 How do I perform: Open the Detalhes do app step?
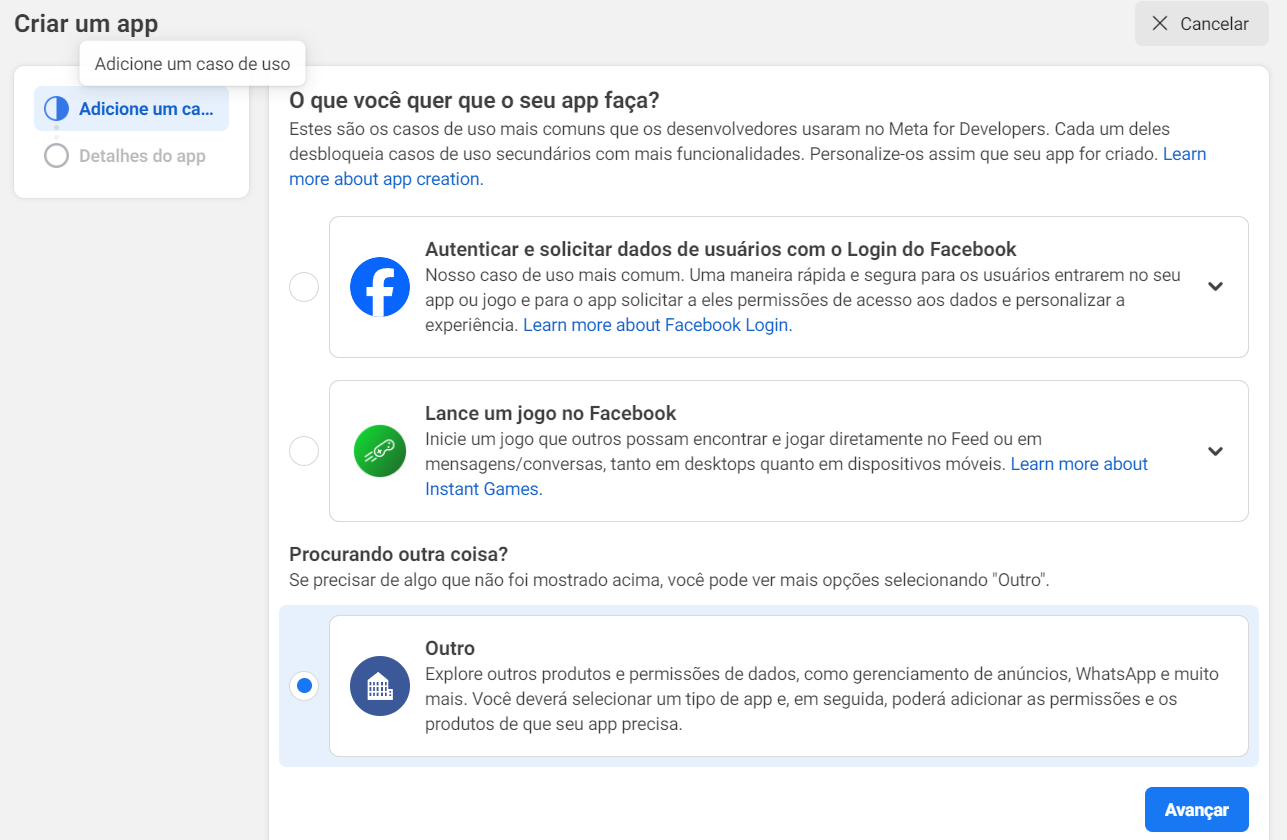(131, 156)
